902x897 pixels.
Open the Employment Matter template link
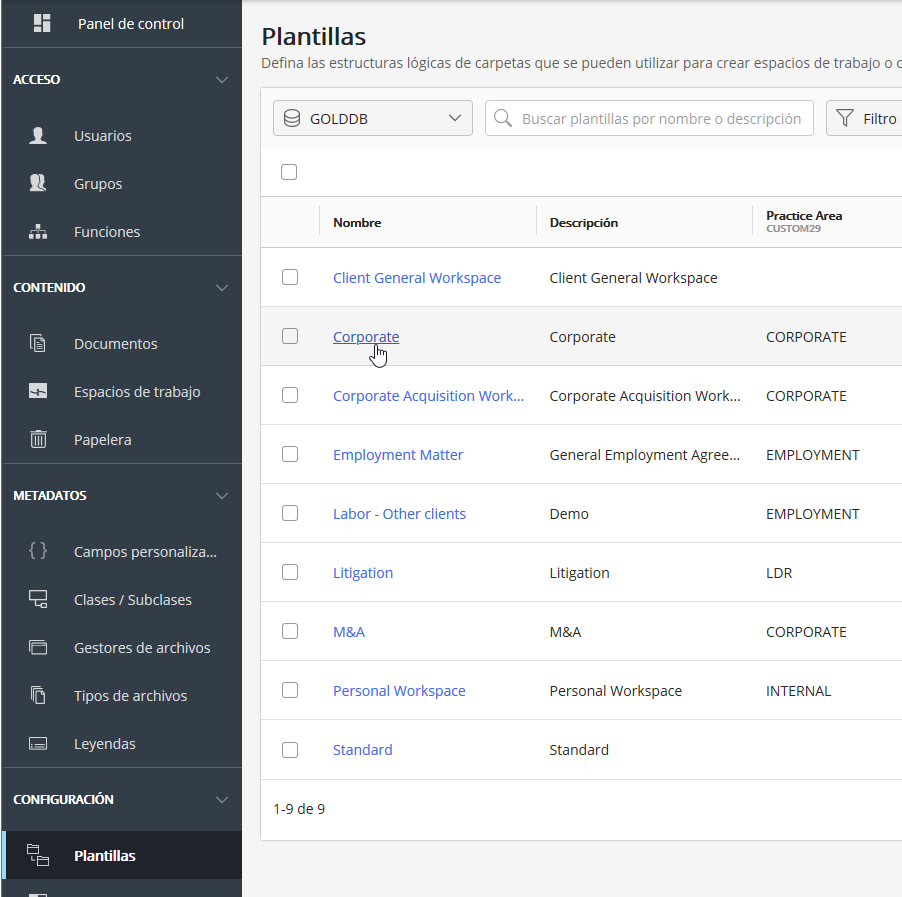tap(398, 455)
